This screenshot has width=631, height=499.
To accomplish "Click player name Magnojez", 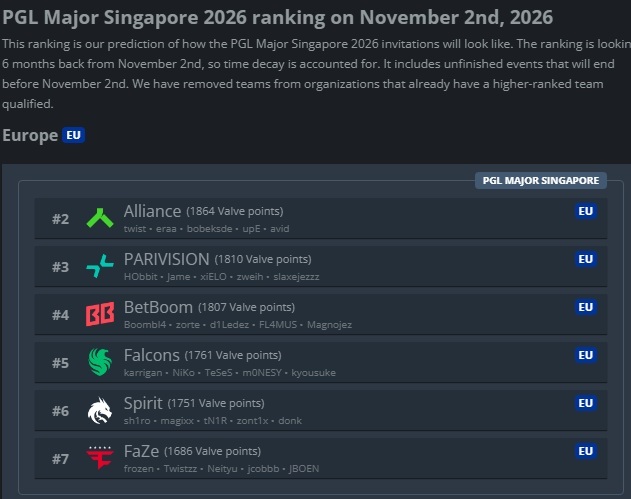I will (x=329, y=324).
